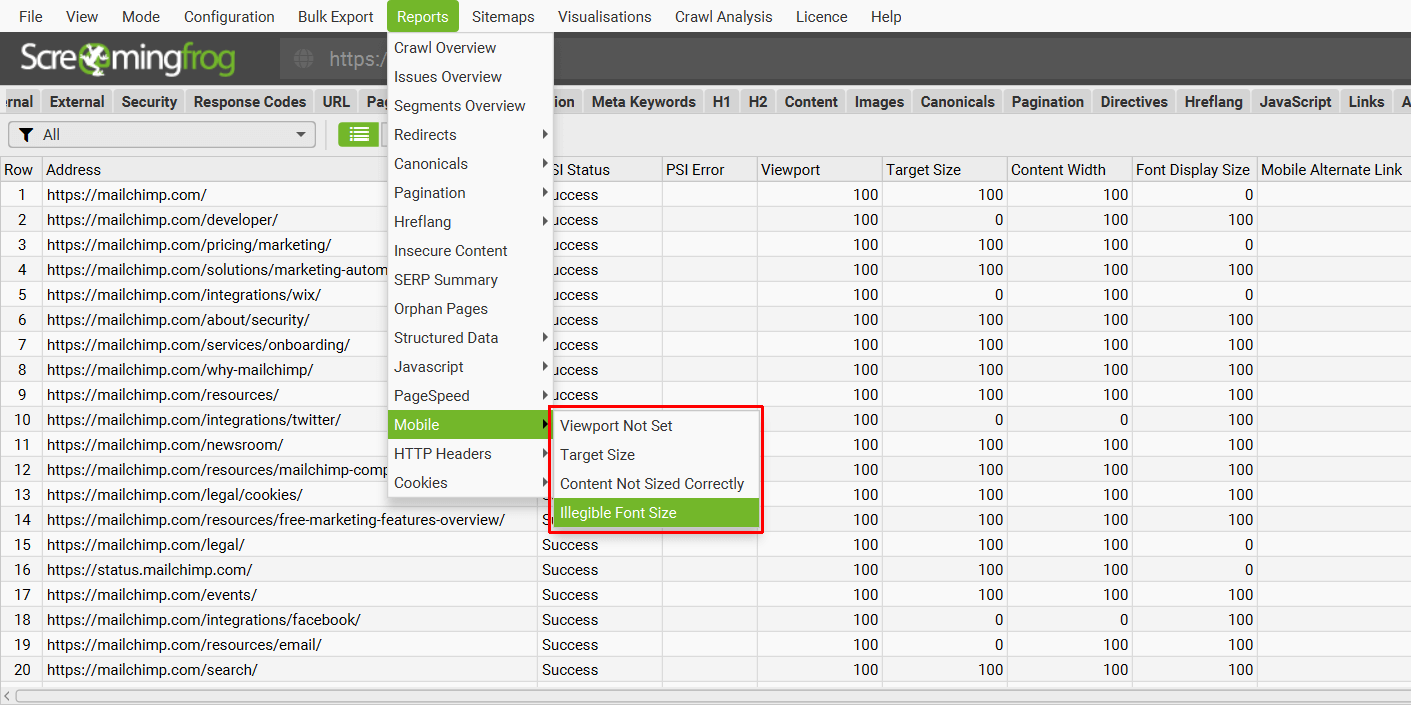This screenshot has width=1411, height=709.
Task: Sort by PSI Error column header
Action: pos(710,170)
